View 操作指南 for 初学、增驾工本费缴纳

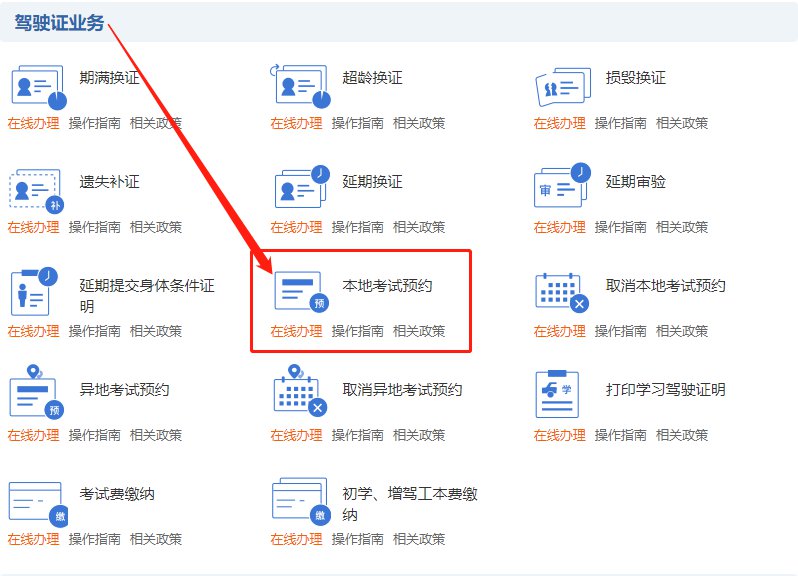tap(358, 539)
